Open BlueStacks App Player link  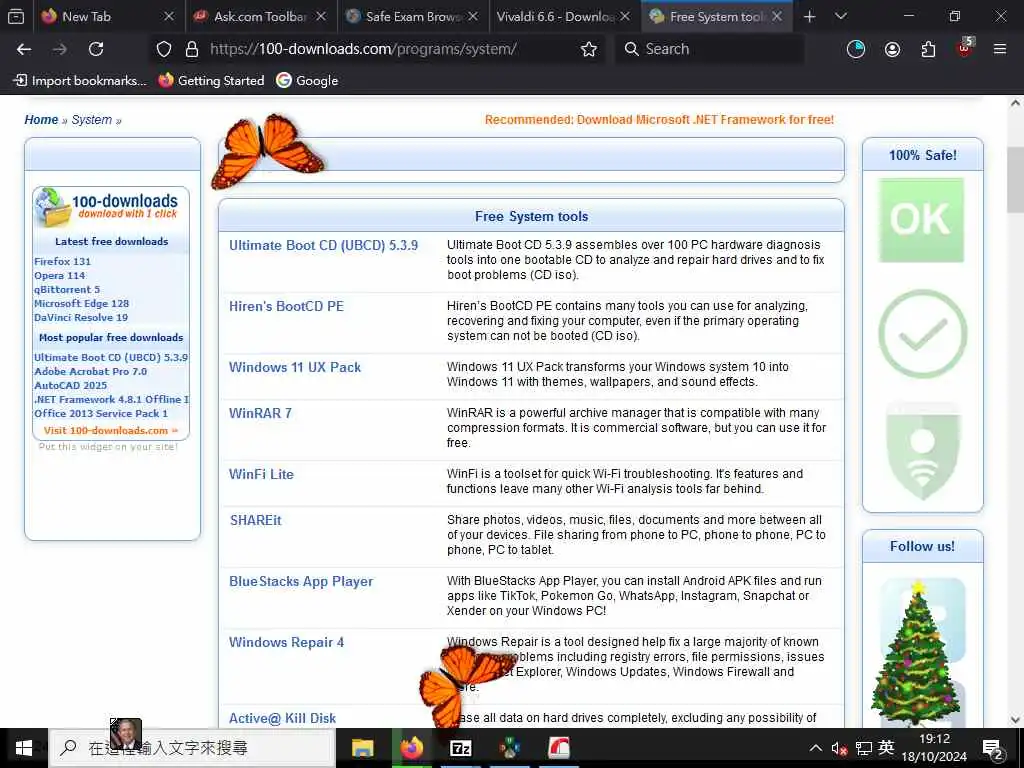[x=300, y=581]
